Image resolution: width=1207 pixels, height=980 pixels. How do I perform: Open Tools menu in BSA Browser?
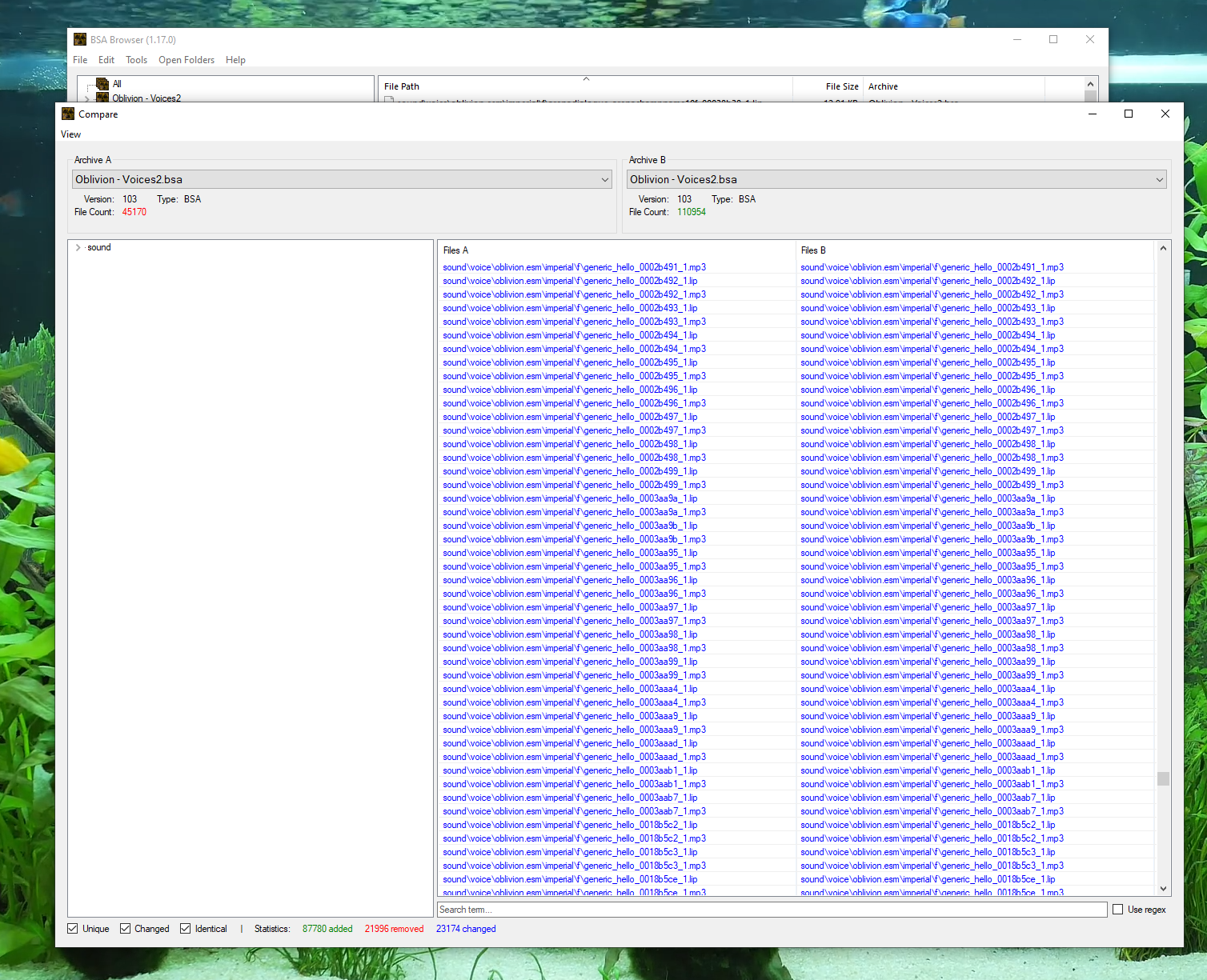pos(136,60)
